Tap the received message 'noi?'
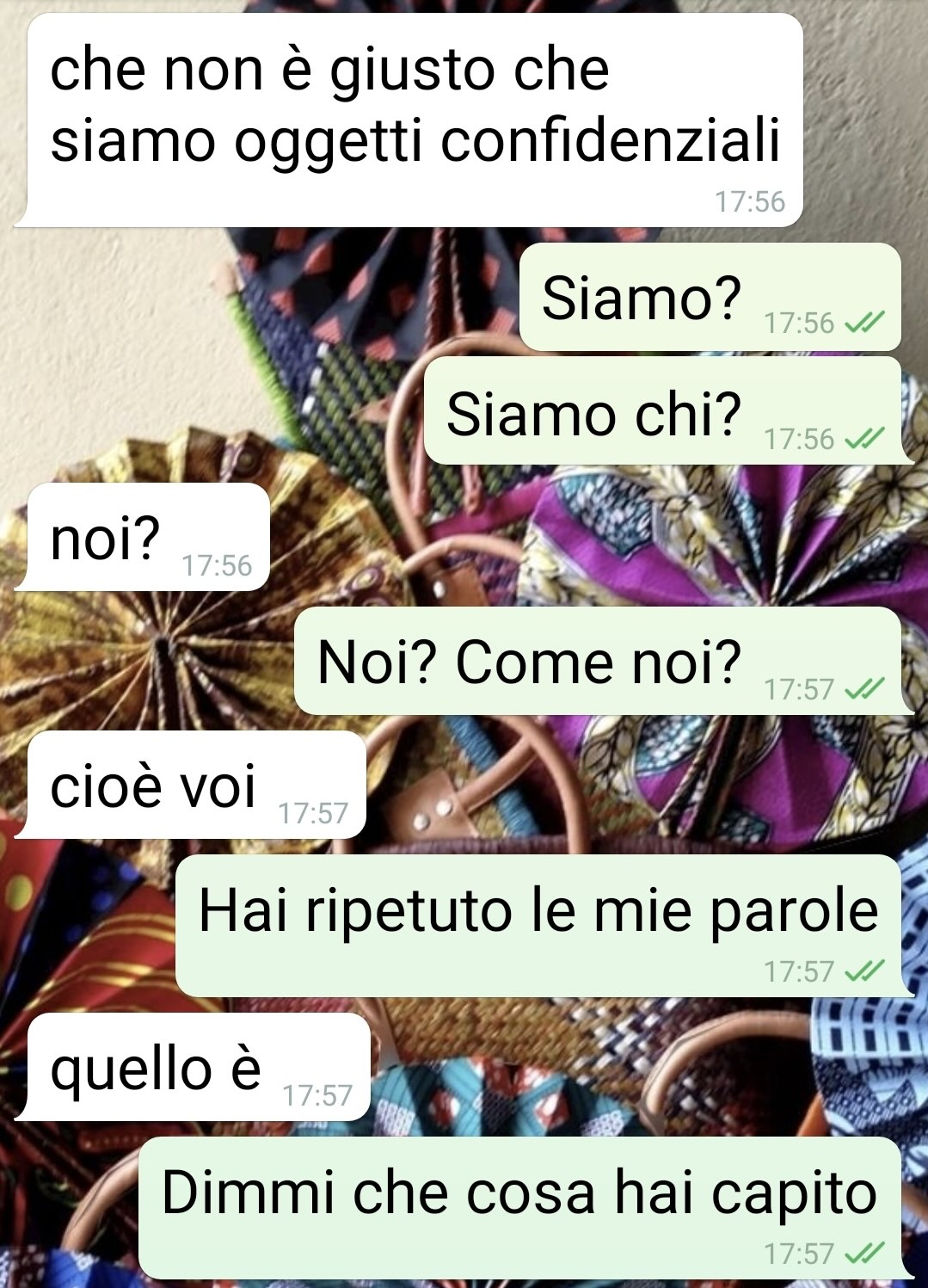The width and height of the screenshot is (928, 1288). [x=143, y=537]
